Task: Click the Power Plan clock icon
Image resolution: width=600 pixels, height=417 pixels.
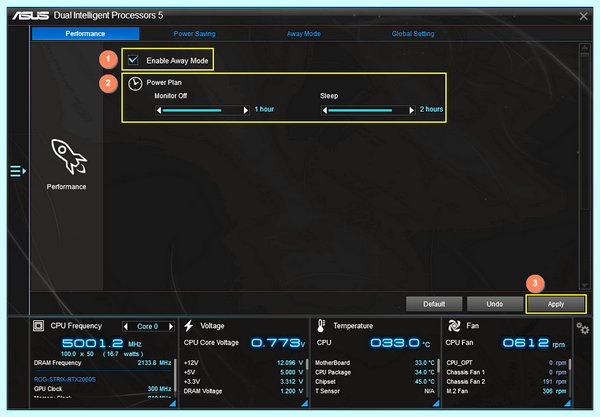Action: (135, 83)
